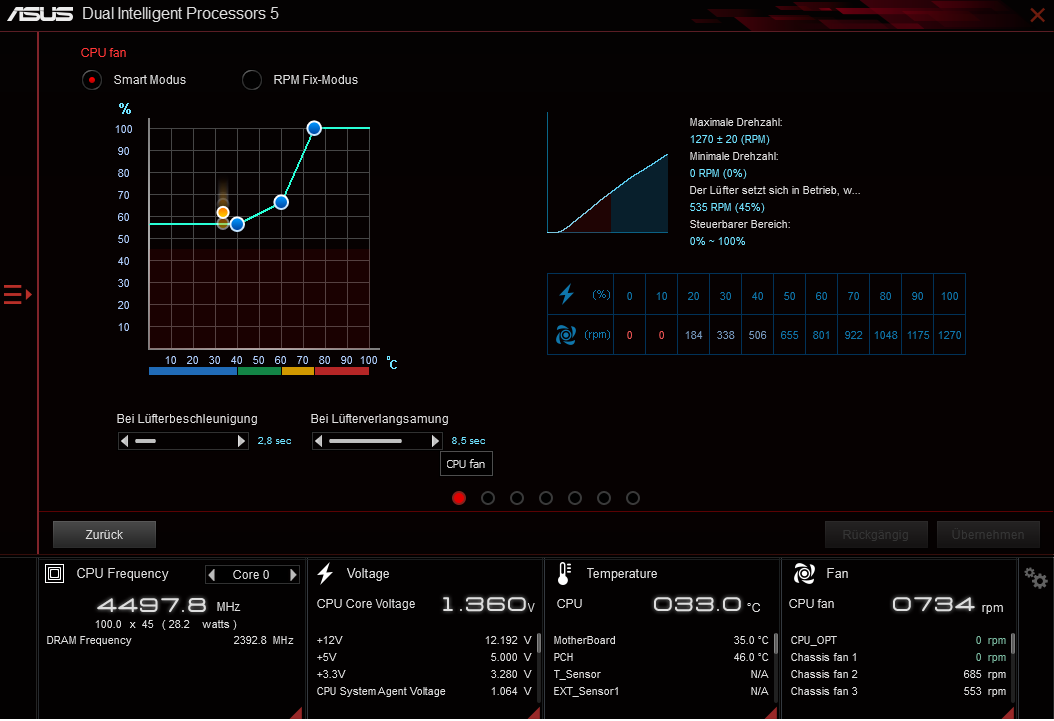Click the orange current temperature marker
This screenshot has width=1054, height=721.
coord(222,212)
